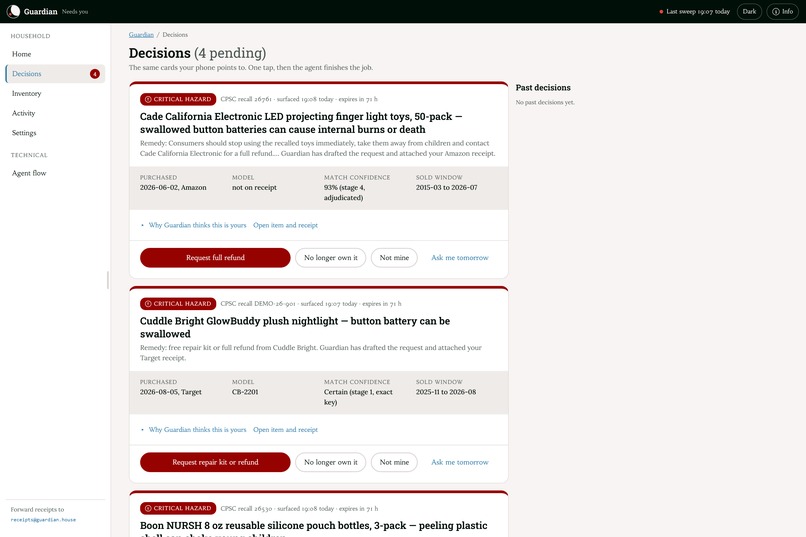Select Decisions in sidebar
Viewport: 806px width, 537px height.
coord(54,73)
